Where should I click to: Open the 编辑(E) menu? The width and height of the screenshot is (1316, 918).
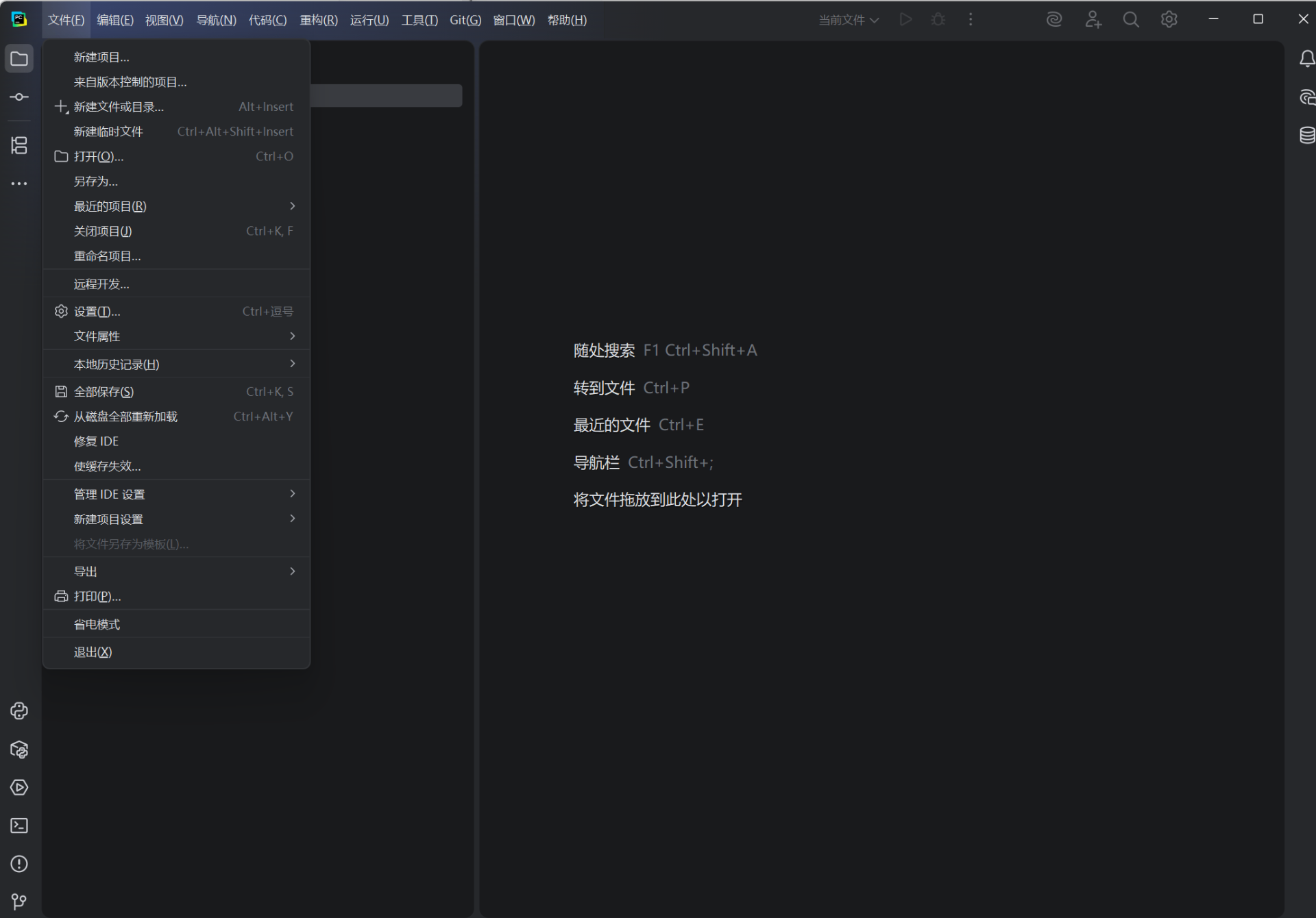[115, 20]
